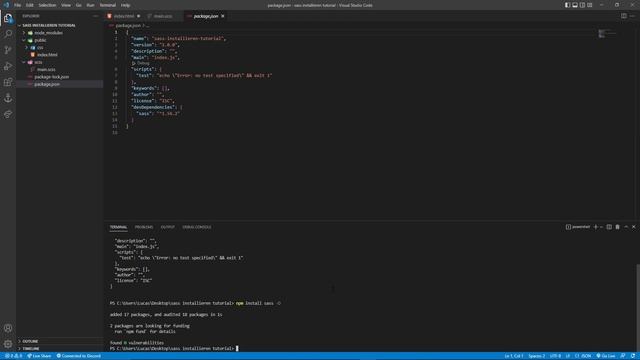This screenshot has width=640, height=360.
Task: Open the Terminal menu
Action: click(108, 5)
